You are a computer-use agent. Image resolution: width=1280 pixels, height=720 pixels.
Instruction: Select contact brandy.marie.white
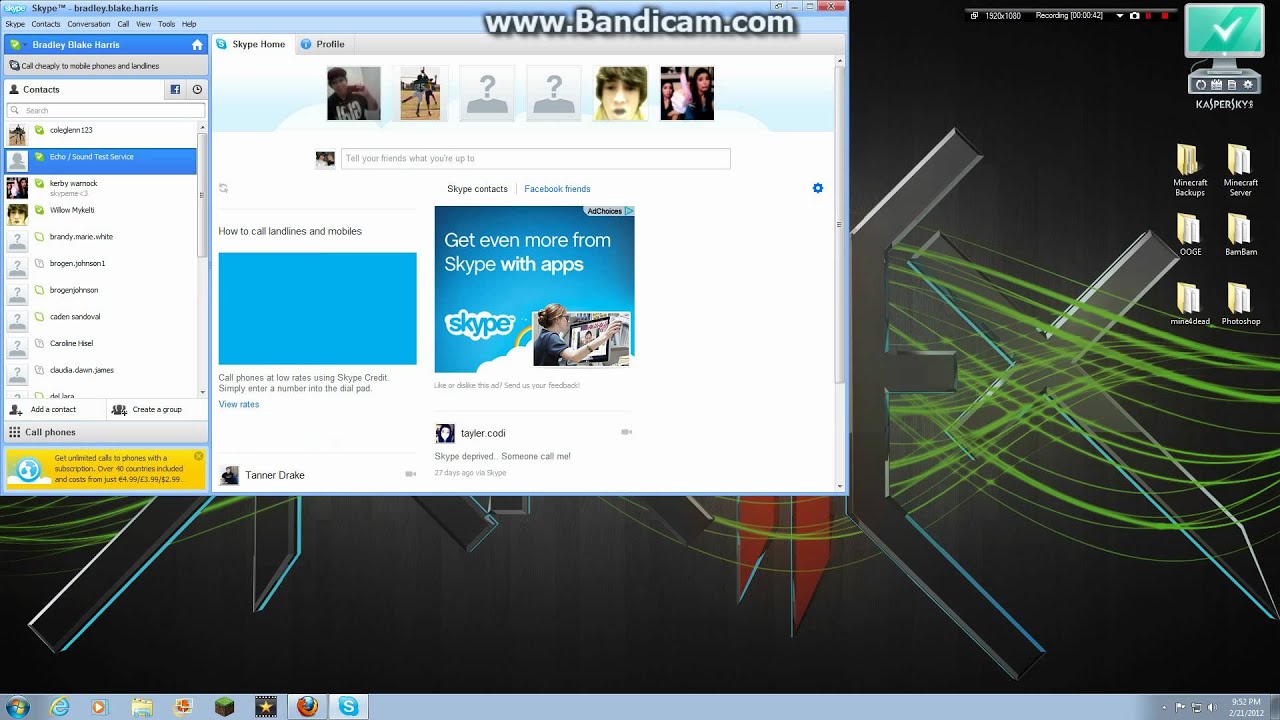click(100, 240)
